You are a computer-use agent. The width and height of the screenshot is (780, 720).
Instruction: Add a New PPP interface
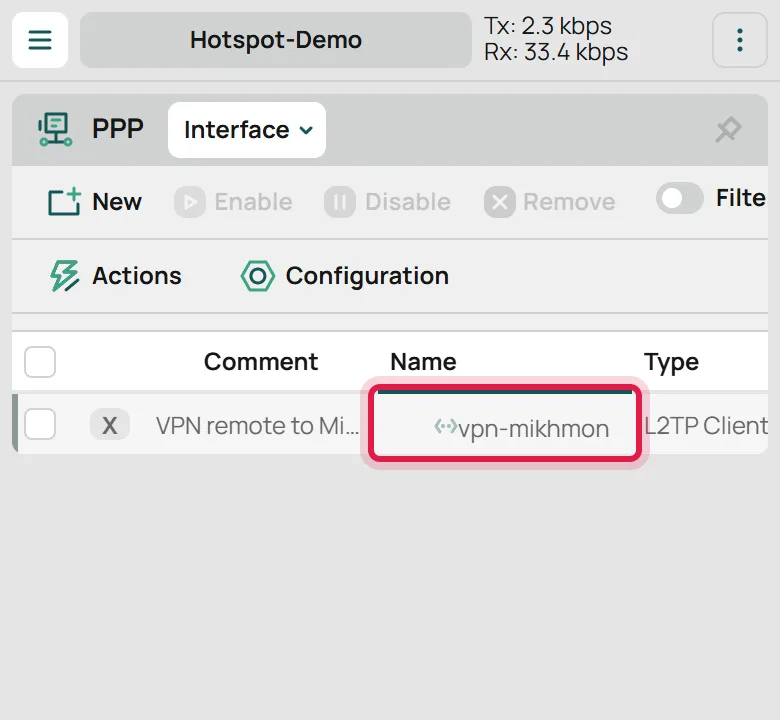tap(95, 202)
